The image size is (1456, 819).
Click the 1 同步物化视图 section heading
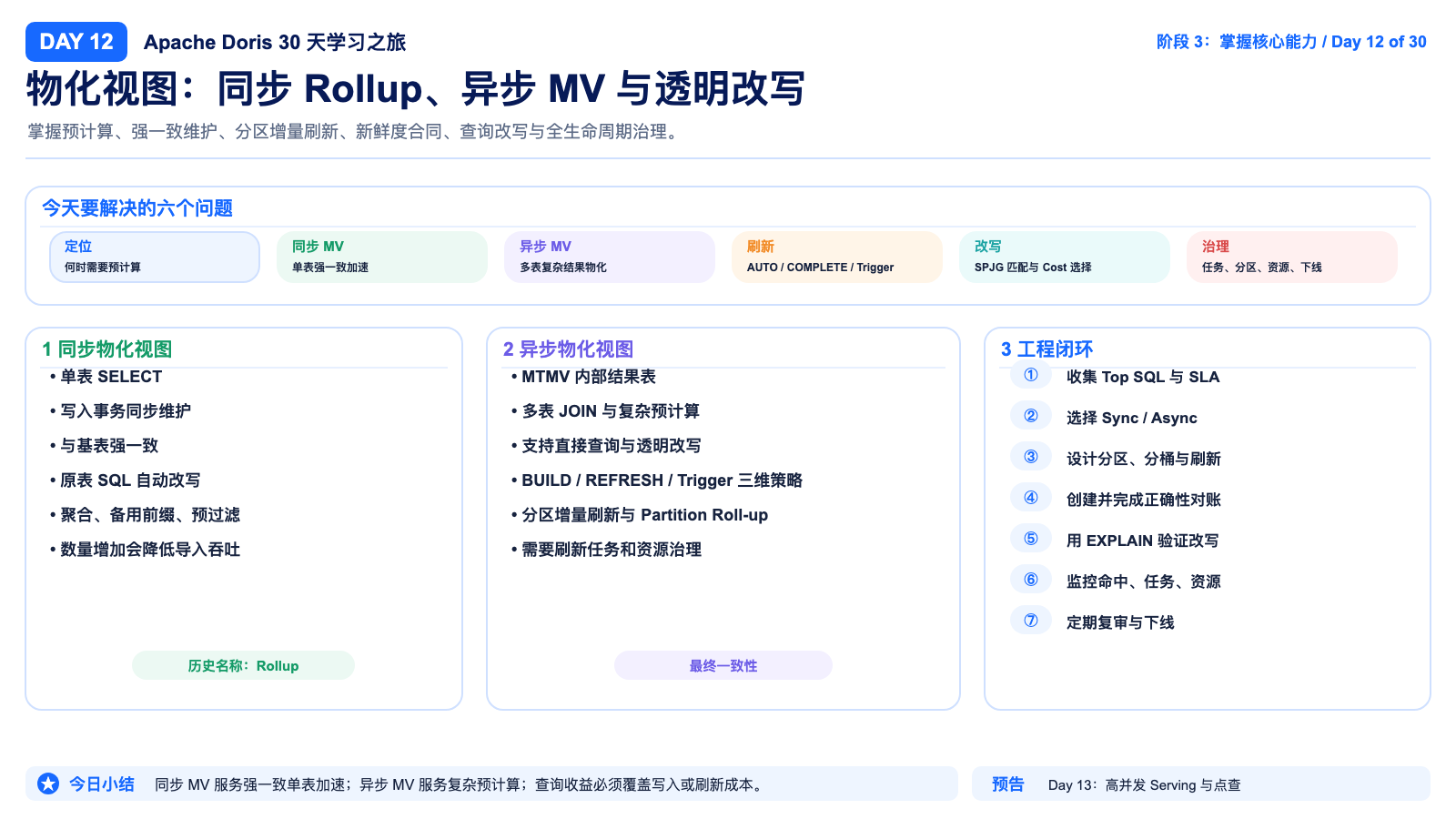107,349
